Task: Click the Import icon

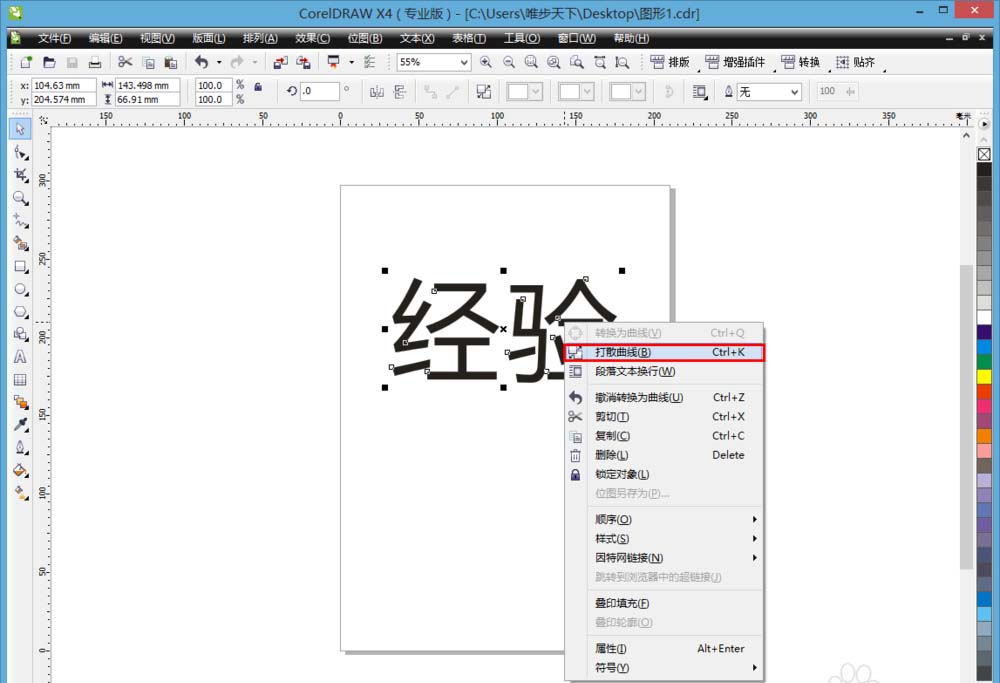Action: pyautogui.click(x=280, y=62)
